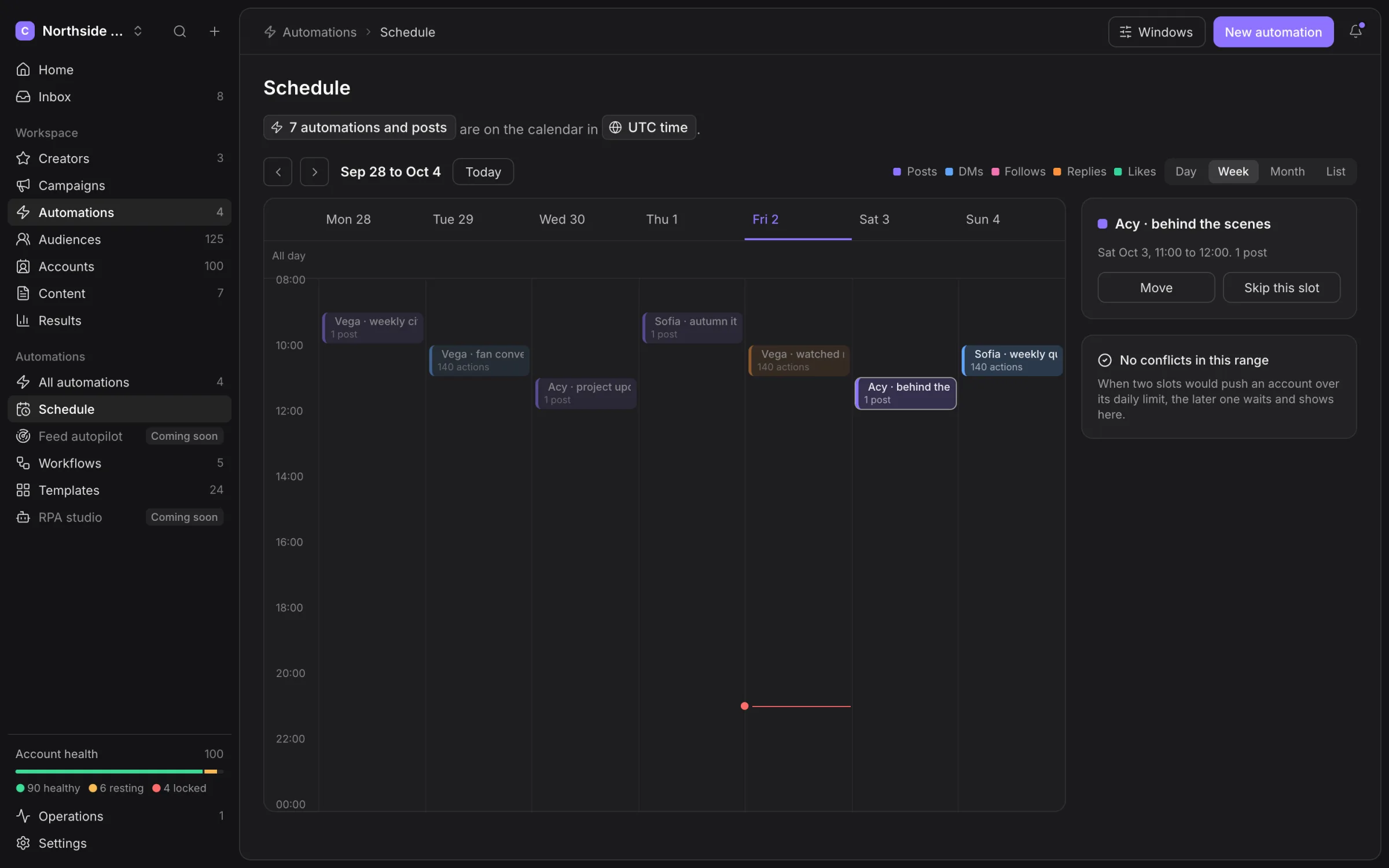Click the Inbox tray icon

[23, 96]
